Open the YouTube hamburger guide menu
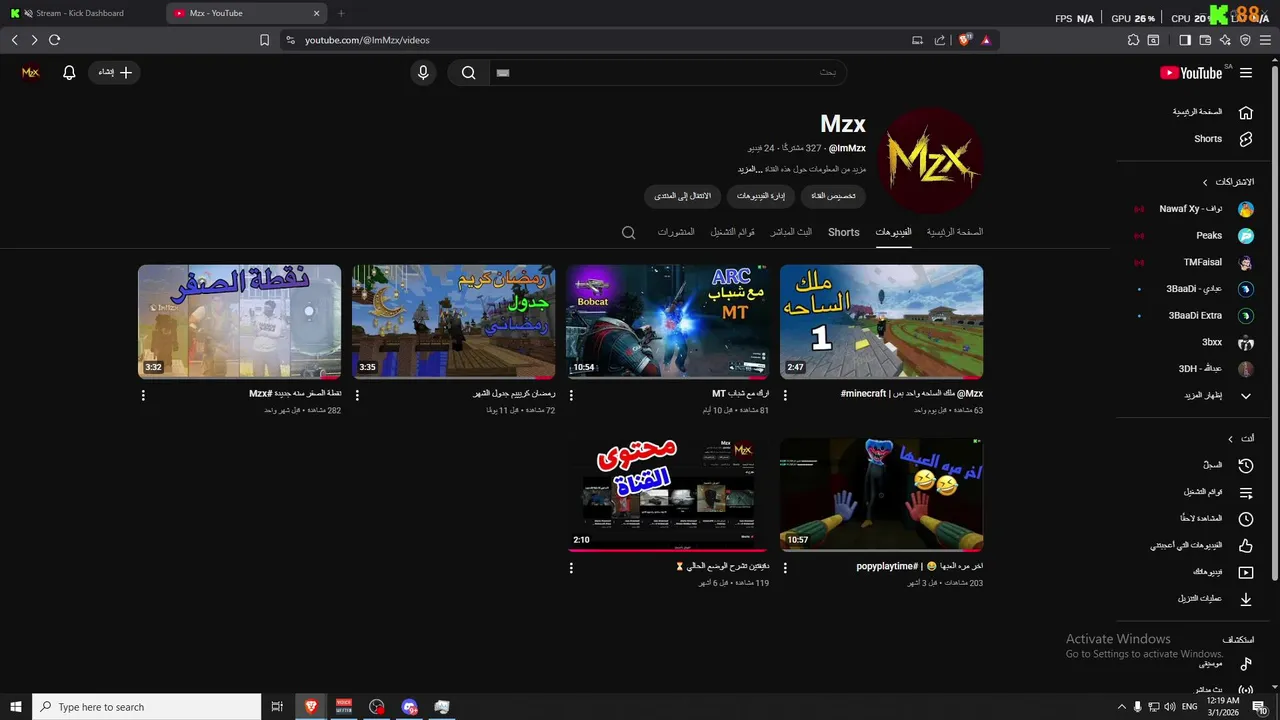 coord(1246,73)
